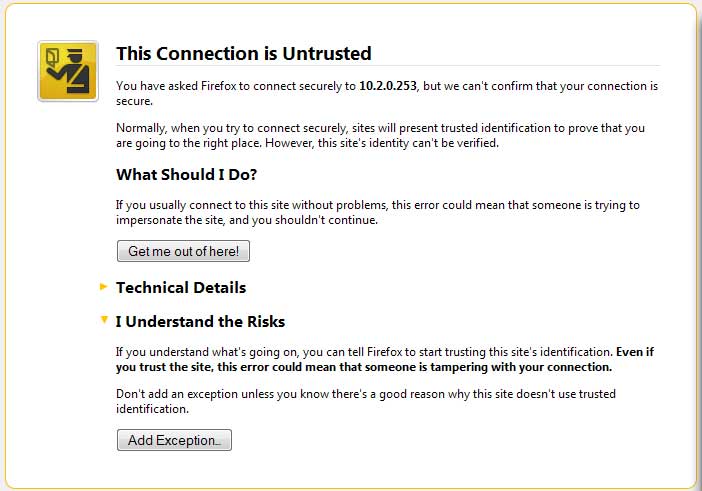
Task: Click the "What Should I Do?" heading
Action: 186,175
